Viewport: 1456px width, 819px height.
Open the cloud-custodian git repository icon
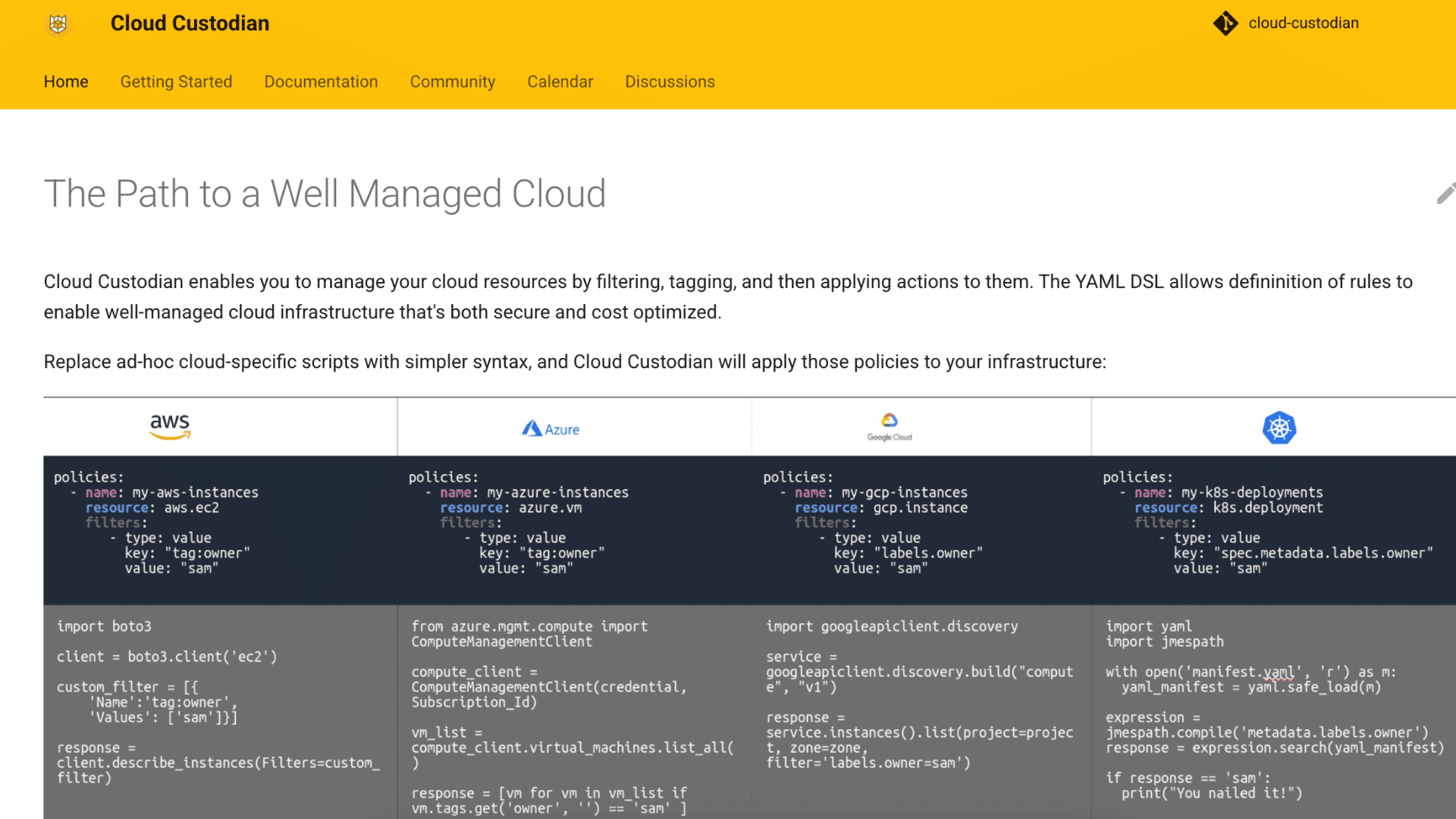click(1225, 24)
